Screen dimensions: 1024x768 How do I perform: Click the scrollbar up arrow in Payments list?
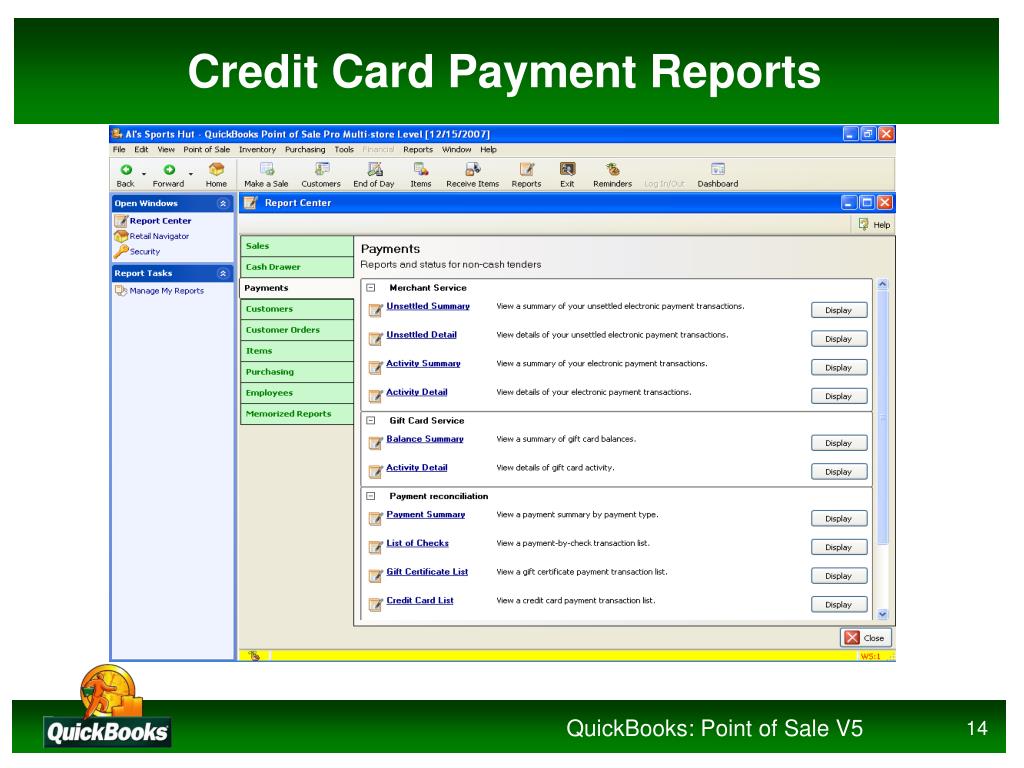click(x=883, y=285)
